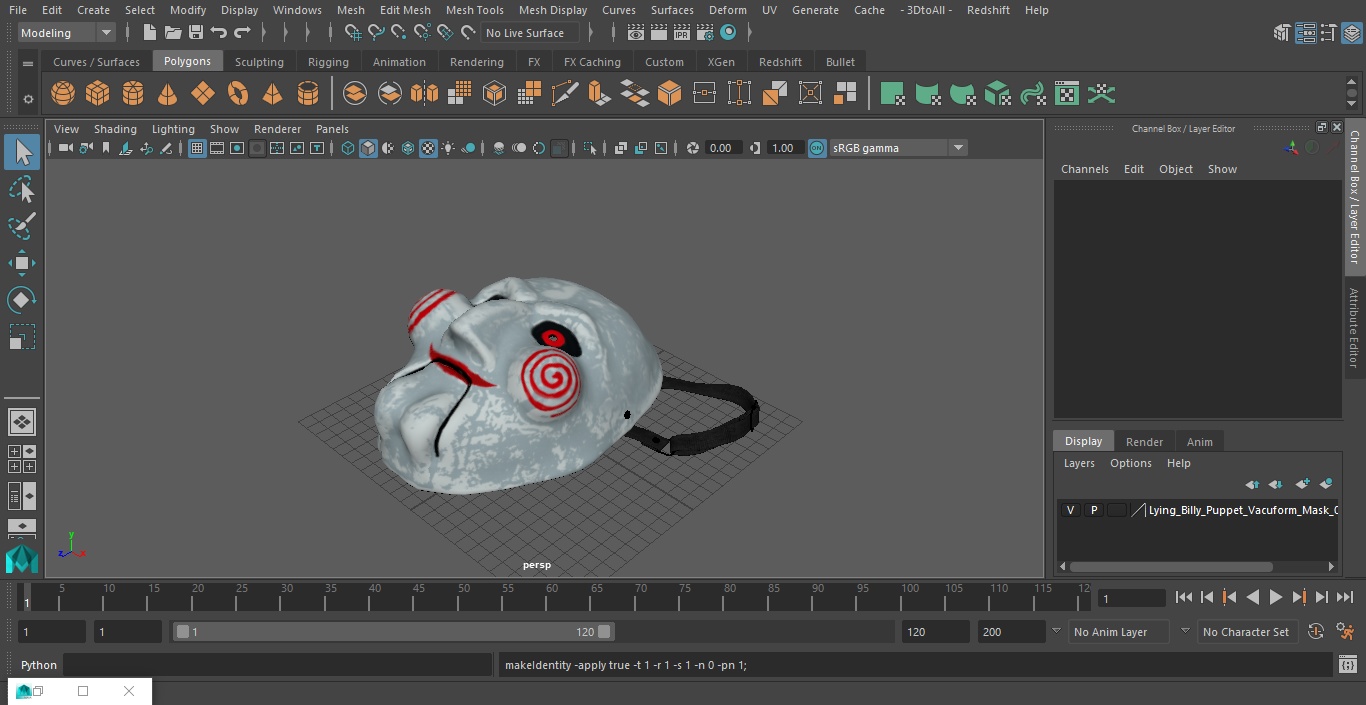Expand the shelf scroll arrows on right
1366x705 pixels.
point(1351,95)
